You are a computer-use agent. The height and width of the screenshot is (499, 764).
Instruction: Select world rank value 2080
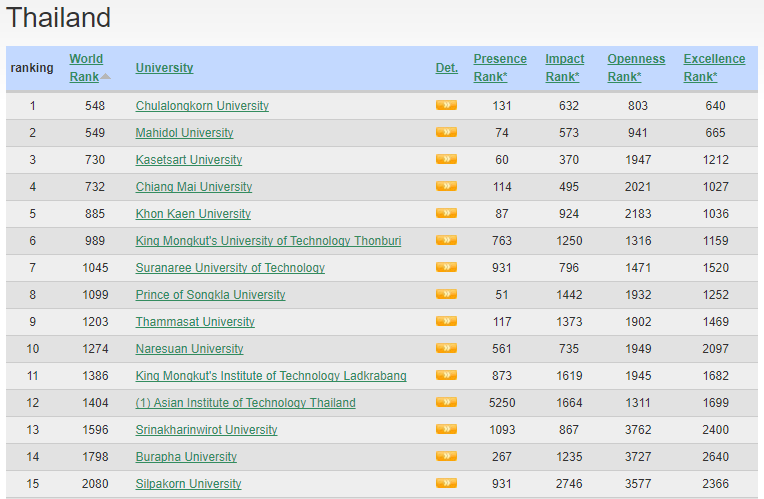[x=95, y=484]
